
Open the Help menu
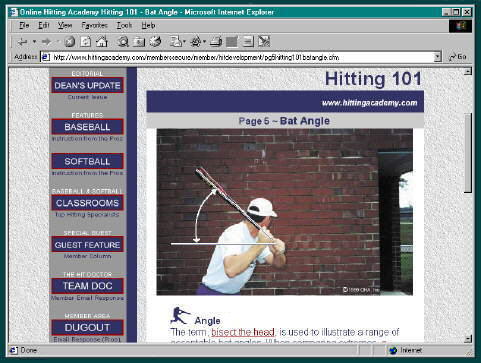click(x=148, y=26)
